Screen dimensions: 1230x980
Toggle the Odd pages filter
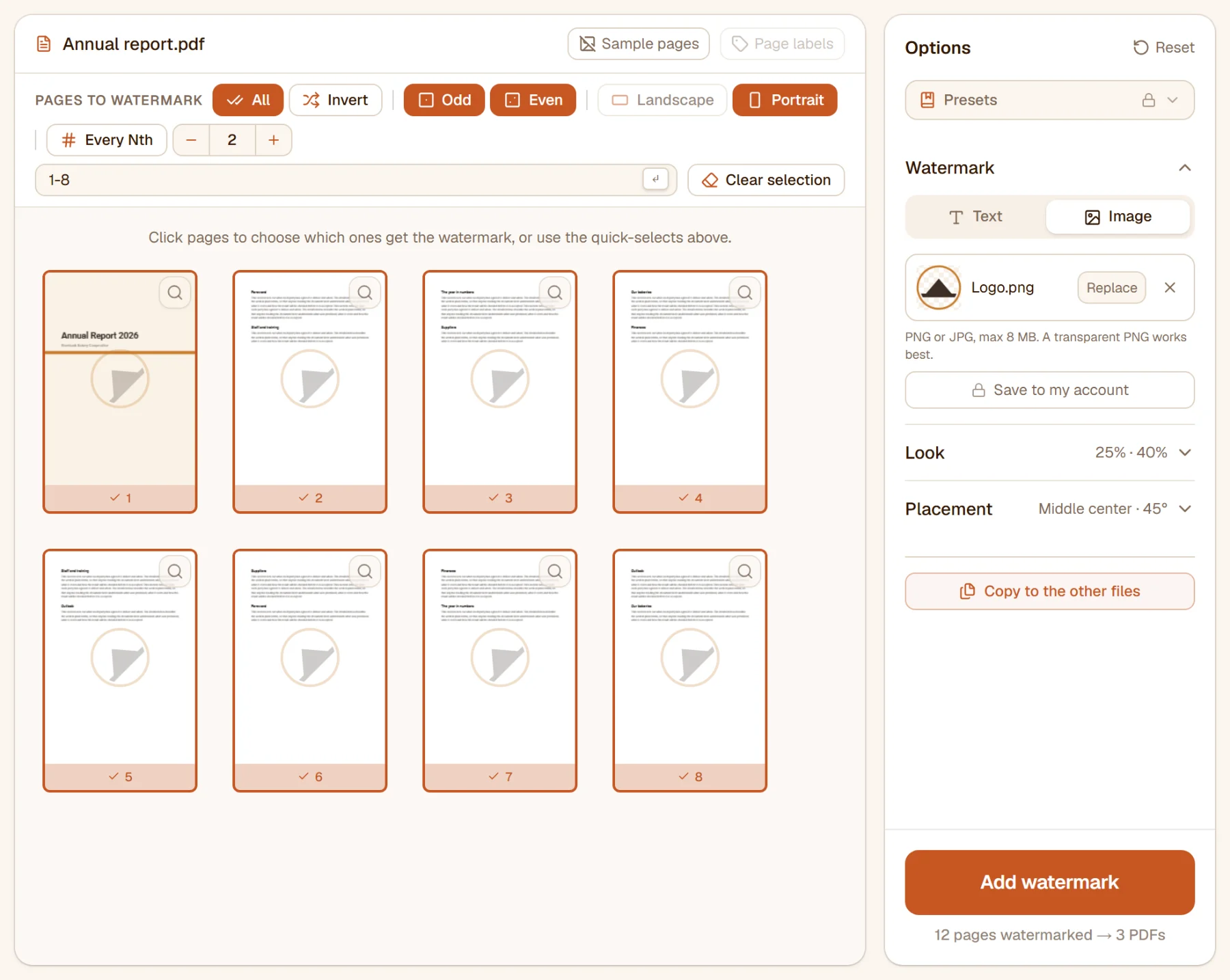point(444,100)
